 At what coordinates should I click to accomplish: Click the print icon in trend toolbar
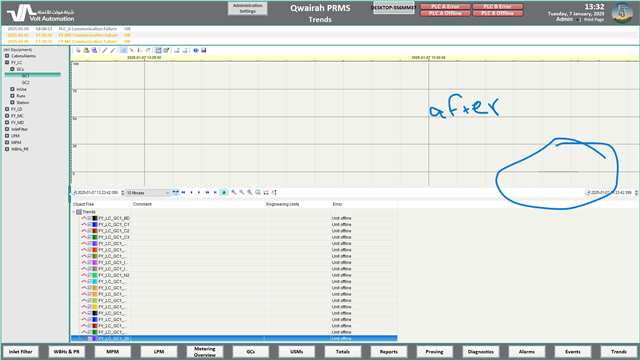tap(78, 50)
